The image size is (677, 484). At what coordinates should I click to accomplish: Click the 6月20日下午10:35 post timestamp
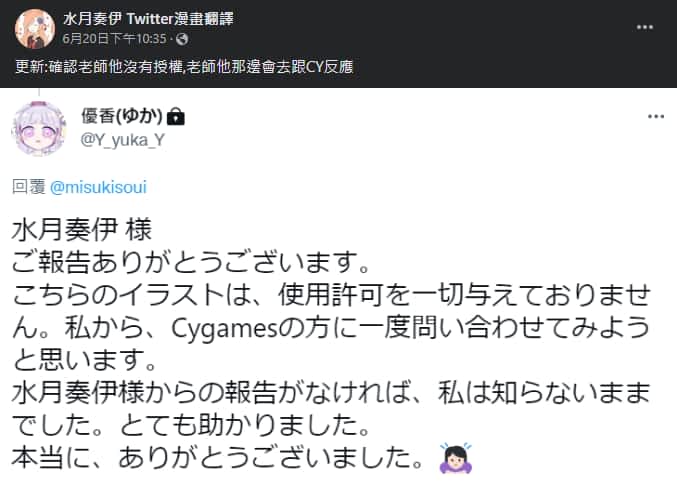coord(114,39)
